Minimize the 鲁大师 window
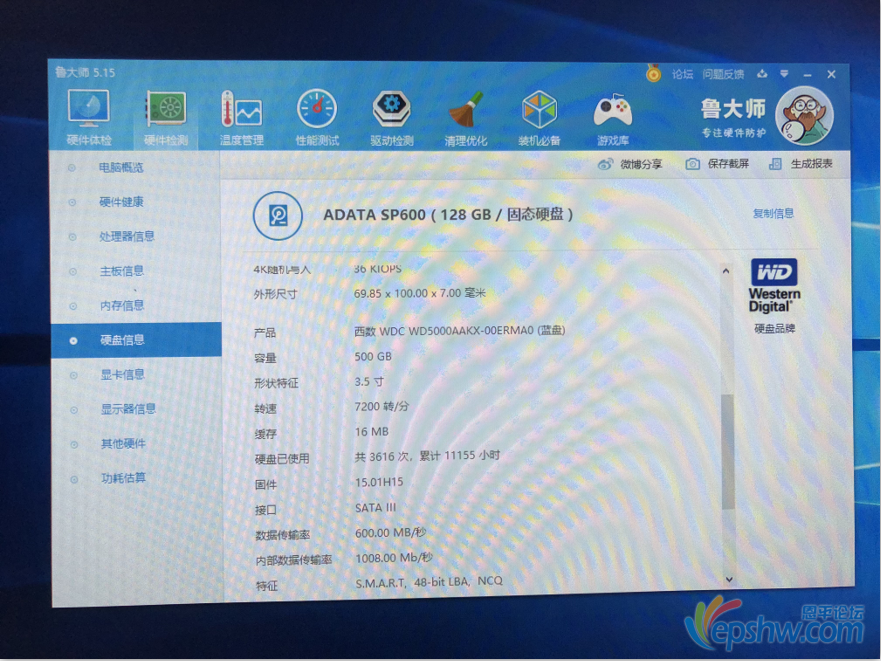 pyautogui.click(x=807, y=75)
